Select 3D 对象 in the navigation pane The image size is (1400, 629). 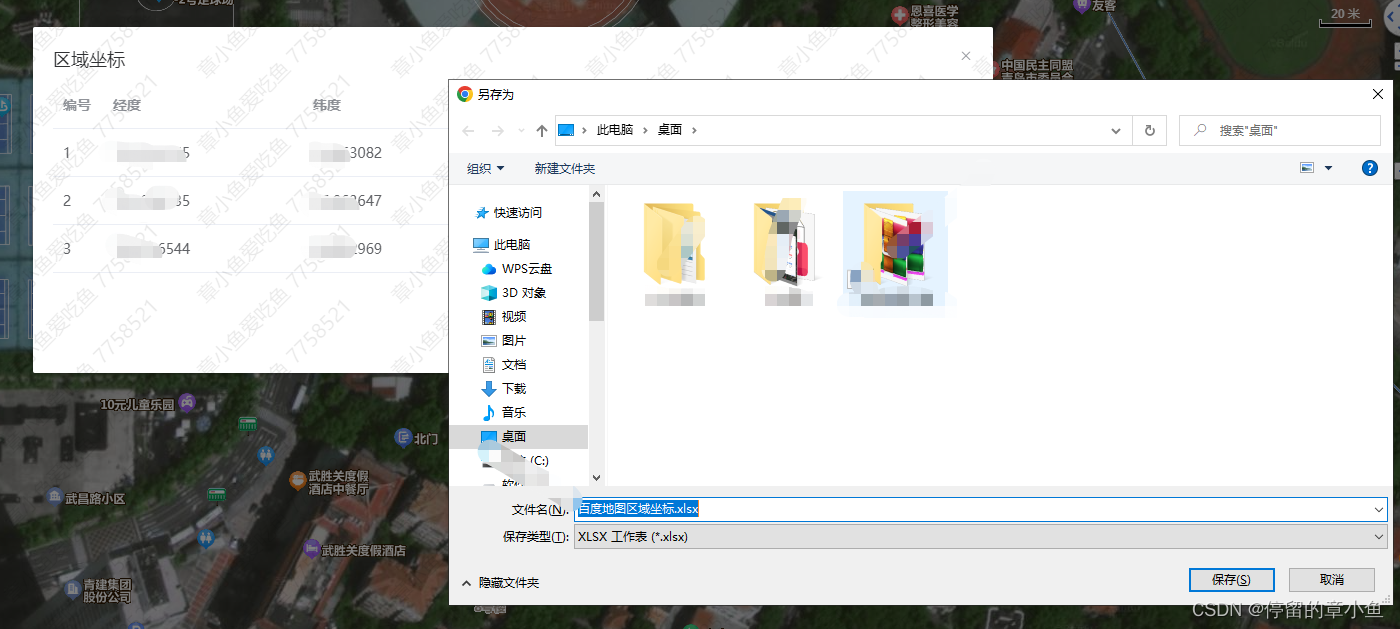524,292
